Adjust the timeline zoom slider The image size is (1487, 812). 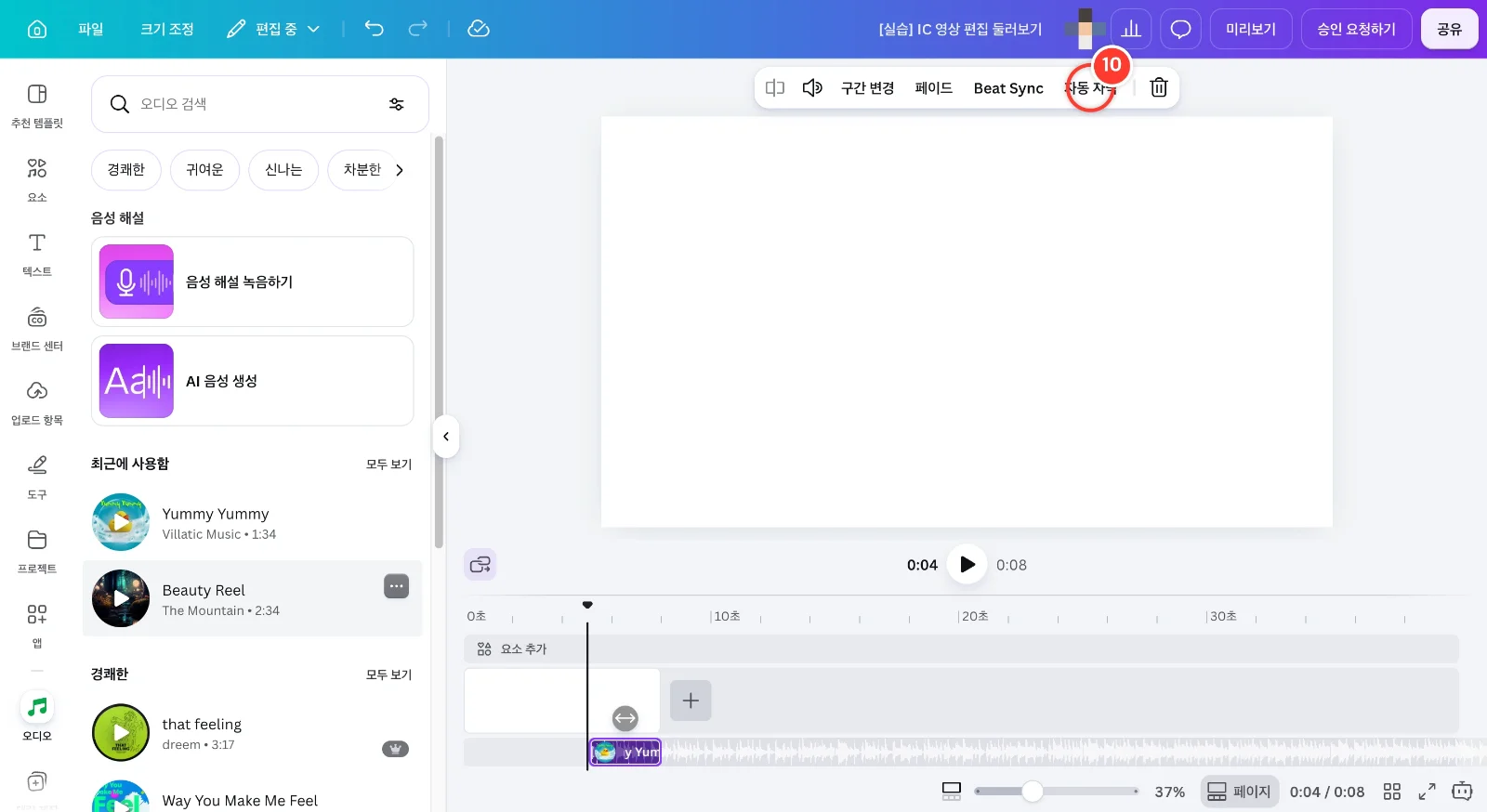tap(1033, 792)
